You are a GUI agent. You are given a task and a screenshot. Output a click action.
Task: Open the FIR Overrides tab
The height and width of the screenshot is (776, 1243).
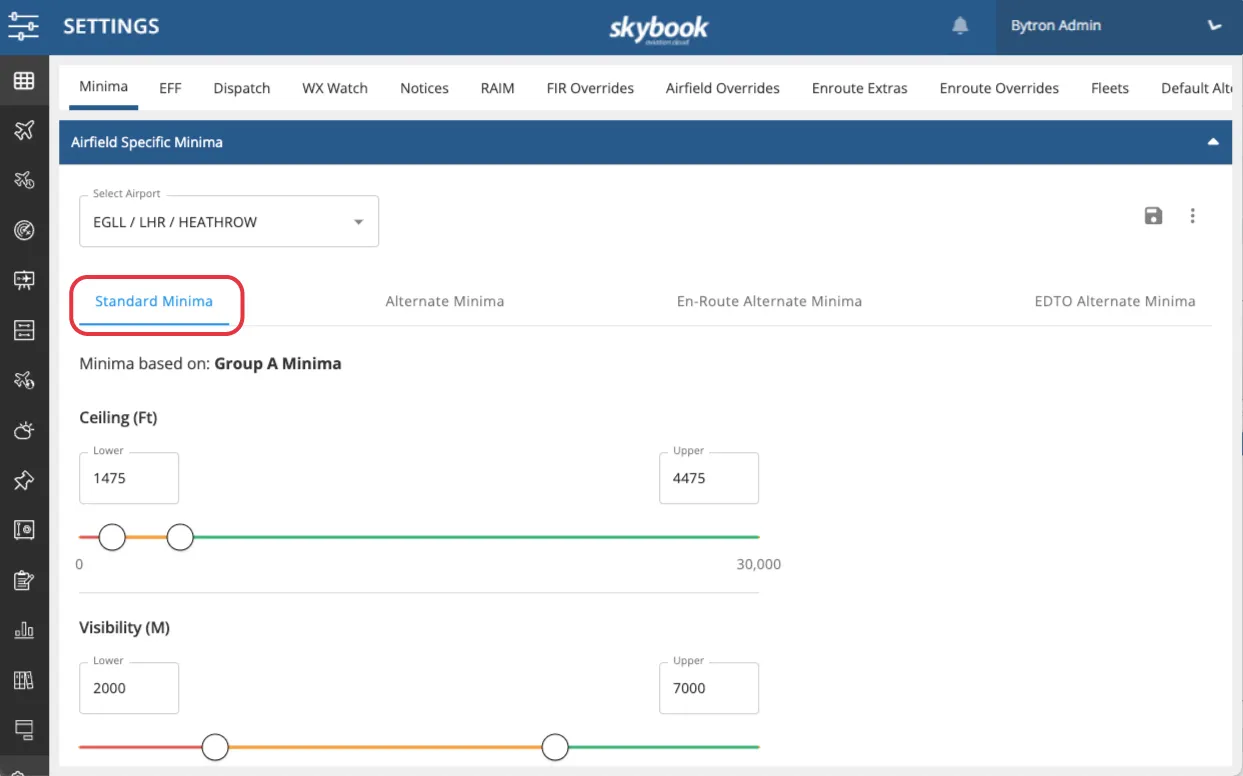click(x=590, y=88)
